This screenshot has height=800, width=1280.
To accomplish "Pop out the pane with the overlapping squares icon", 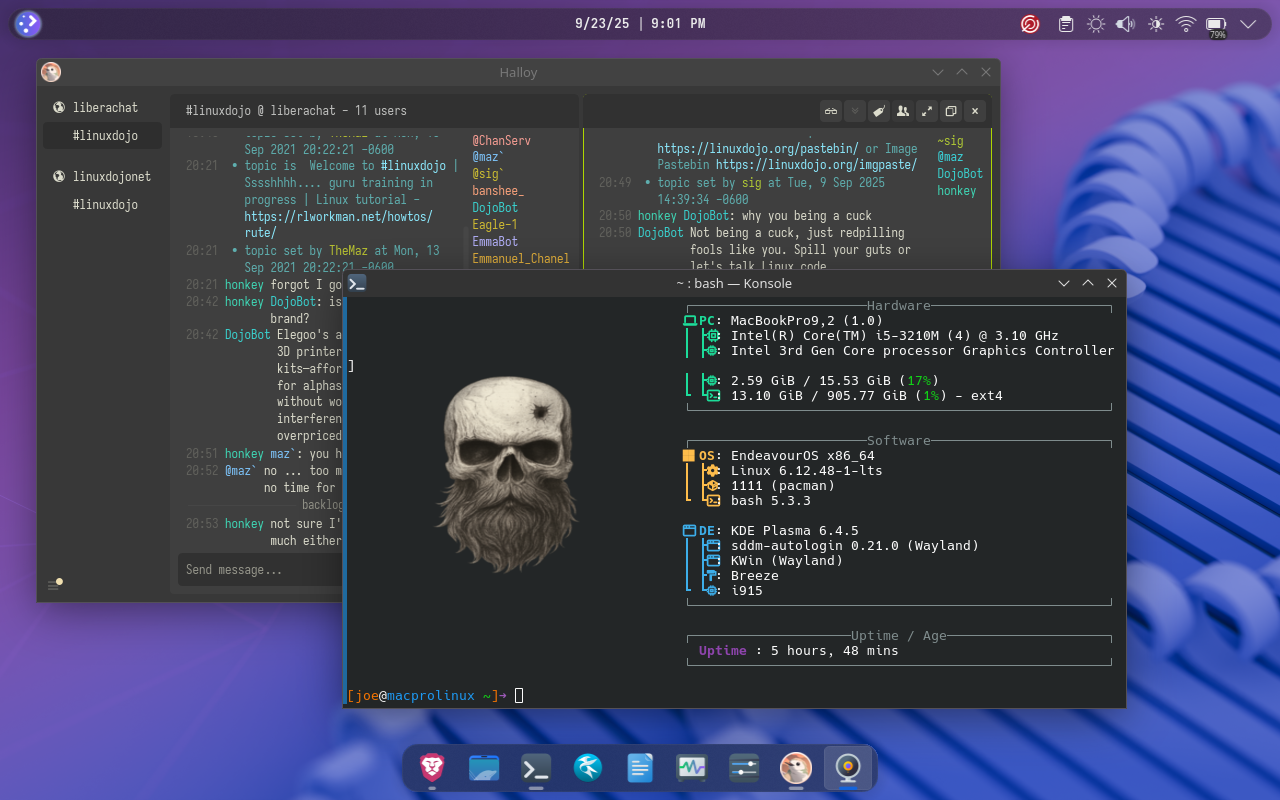I will 951,111.
